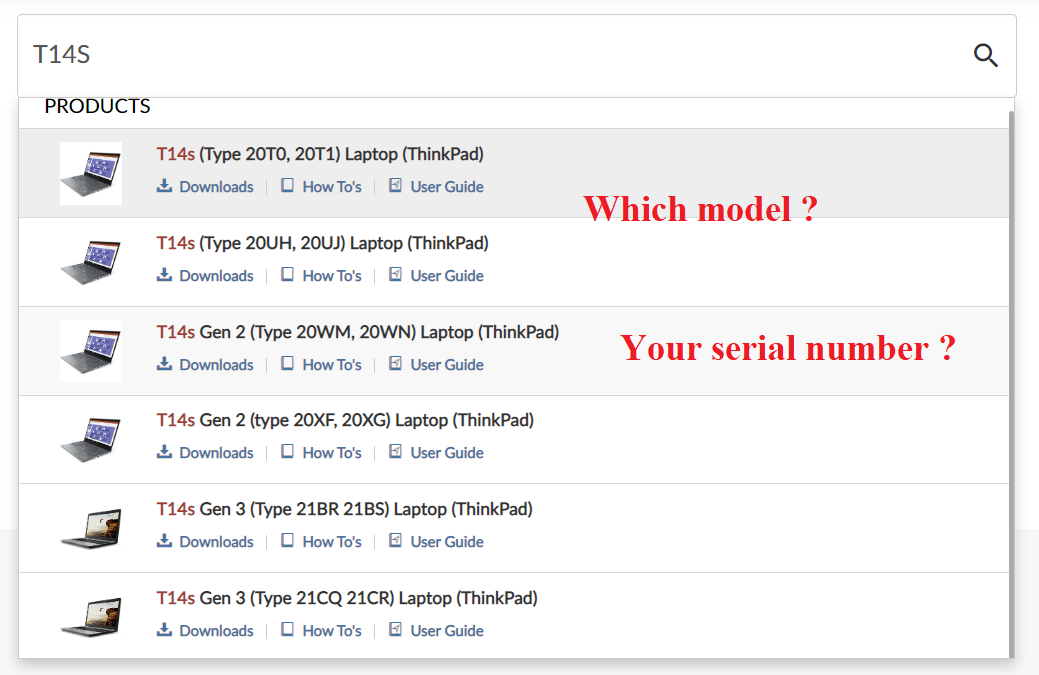Click Downloads link for type 20XF, 20XG
The image size is (1039, 675).
[x=216, y=452]
